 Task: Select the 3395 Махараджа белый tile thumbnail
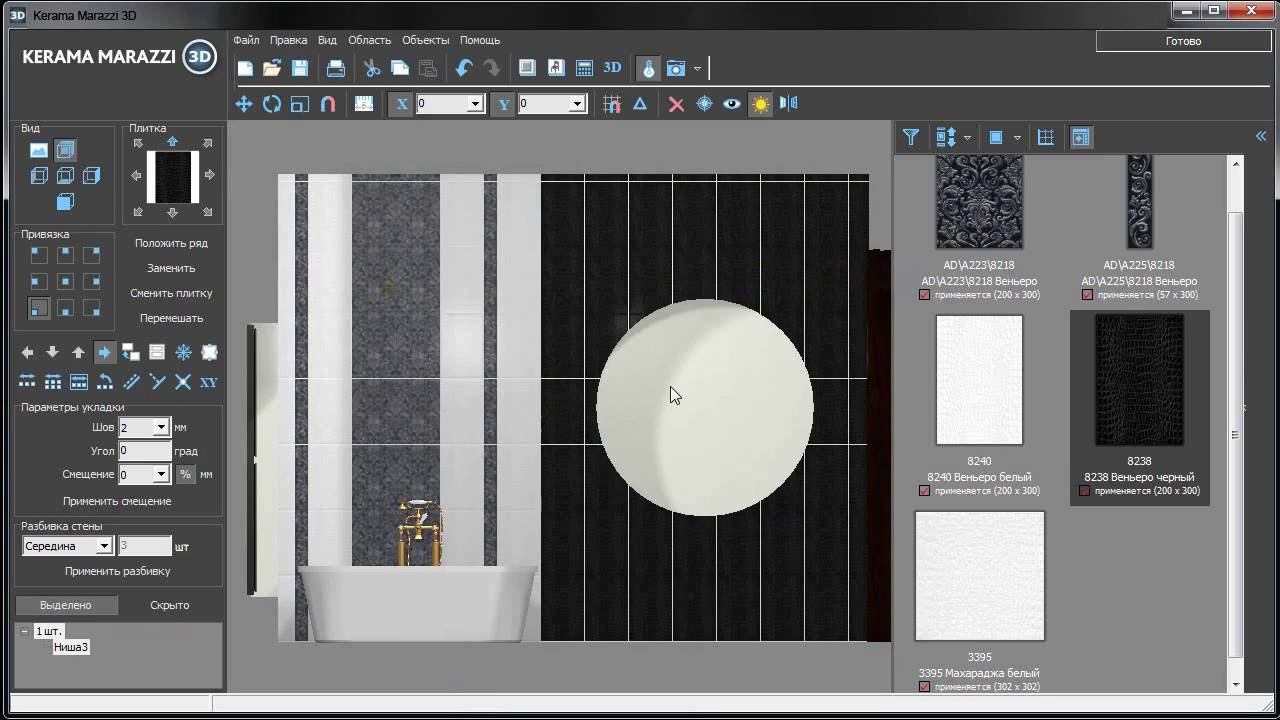click(979, 576)
